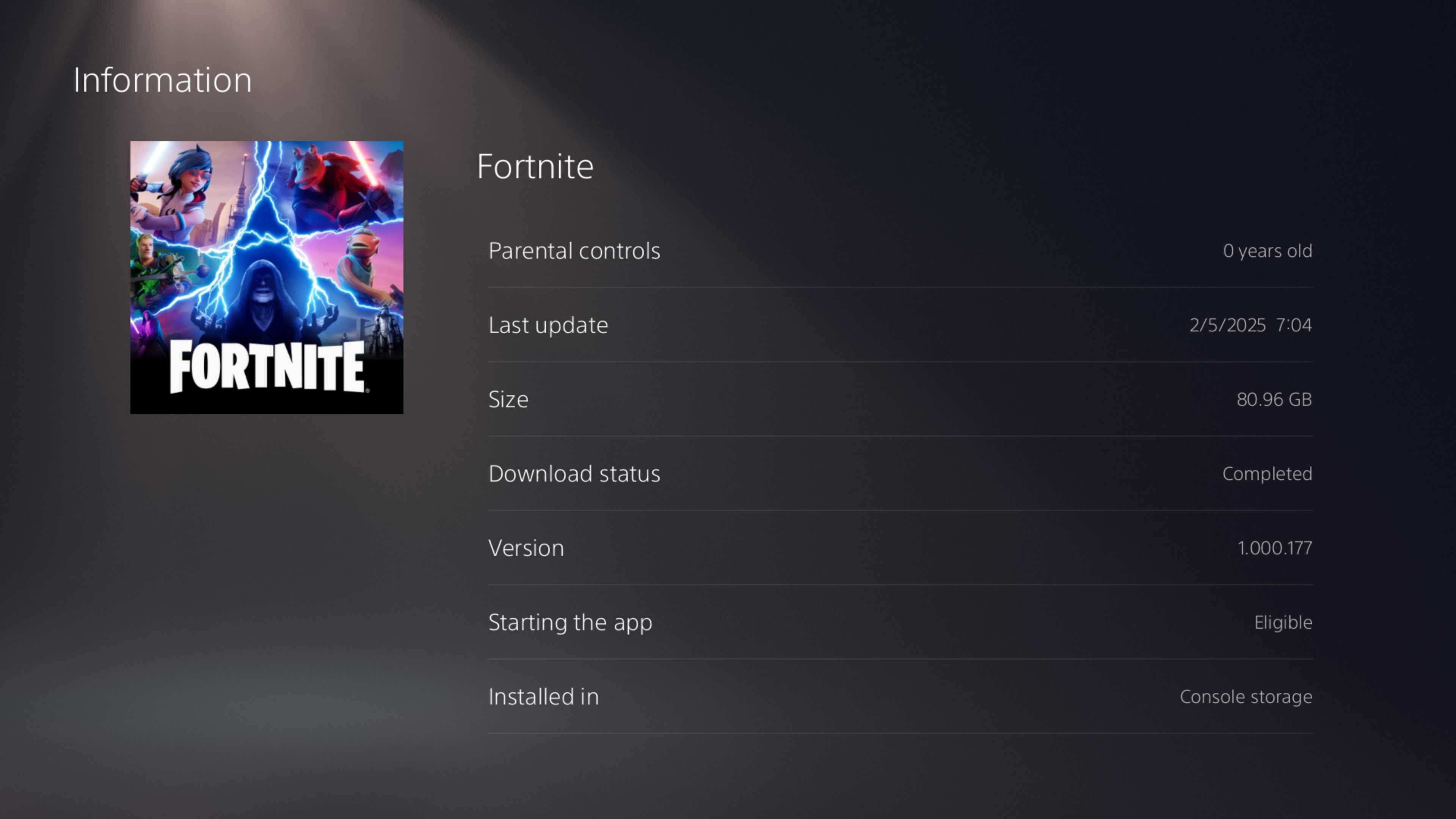Click the Fortnite cover art thumbnail
This screenshot has width=1456, height=819.
point(267,277)
